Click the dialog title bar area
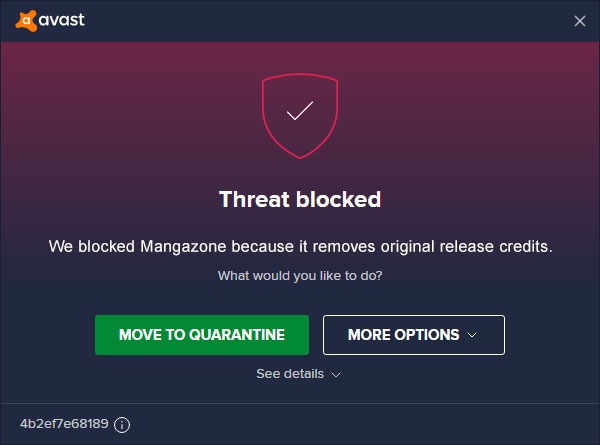This screenshot has height=445, width=600. click(x=300, y=19)
